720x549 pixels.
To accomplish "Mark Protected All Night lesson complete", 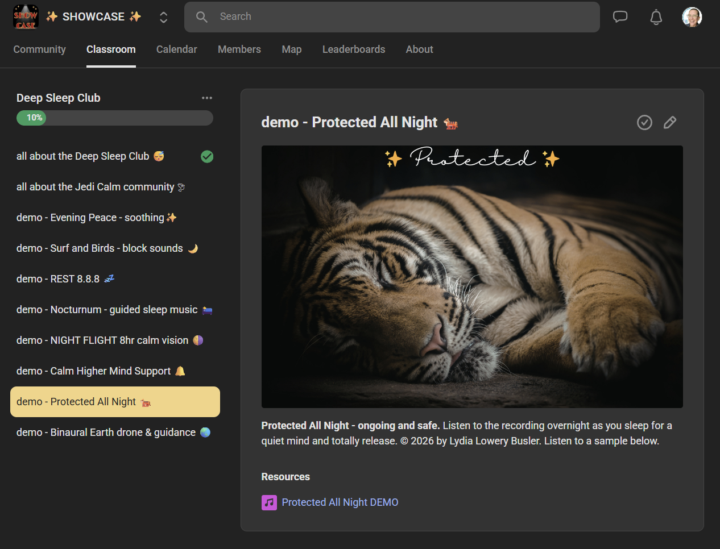I will (x=644, y=122).
